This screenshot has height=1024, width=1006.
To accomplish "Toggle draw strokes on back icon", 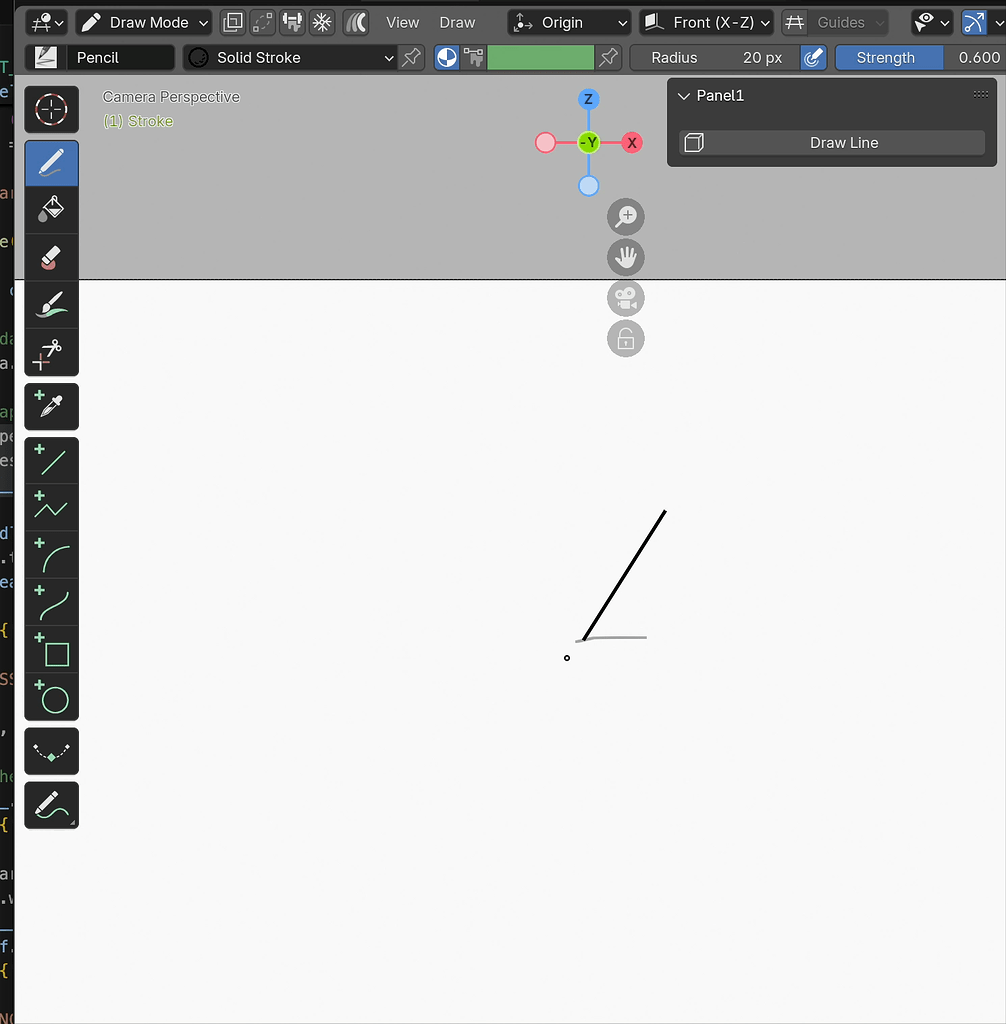I will (x=233, y=22).
